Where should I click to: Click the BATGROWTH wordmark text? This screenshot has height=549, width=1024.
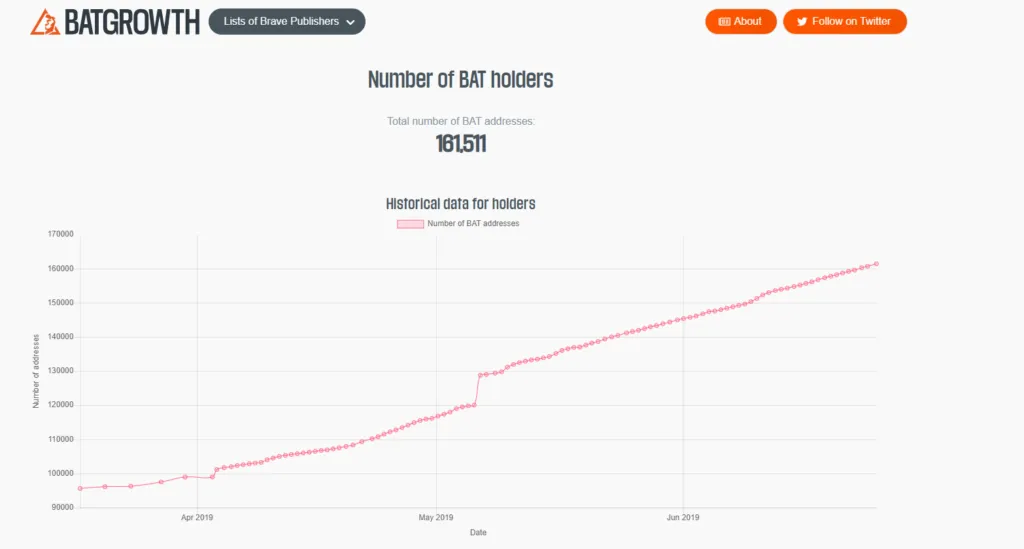pos(132,22)
